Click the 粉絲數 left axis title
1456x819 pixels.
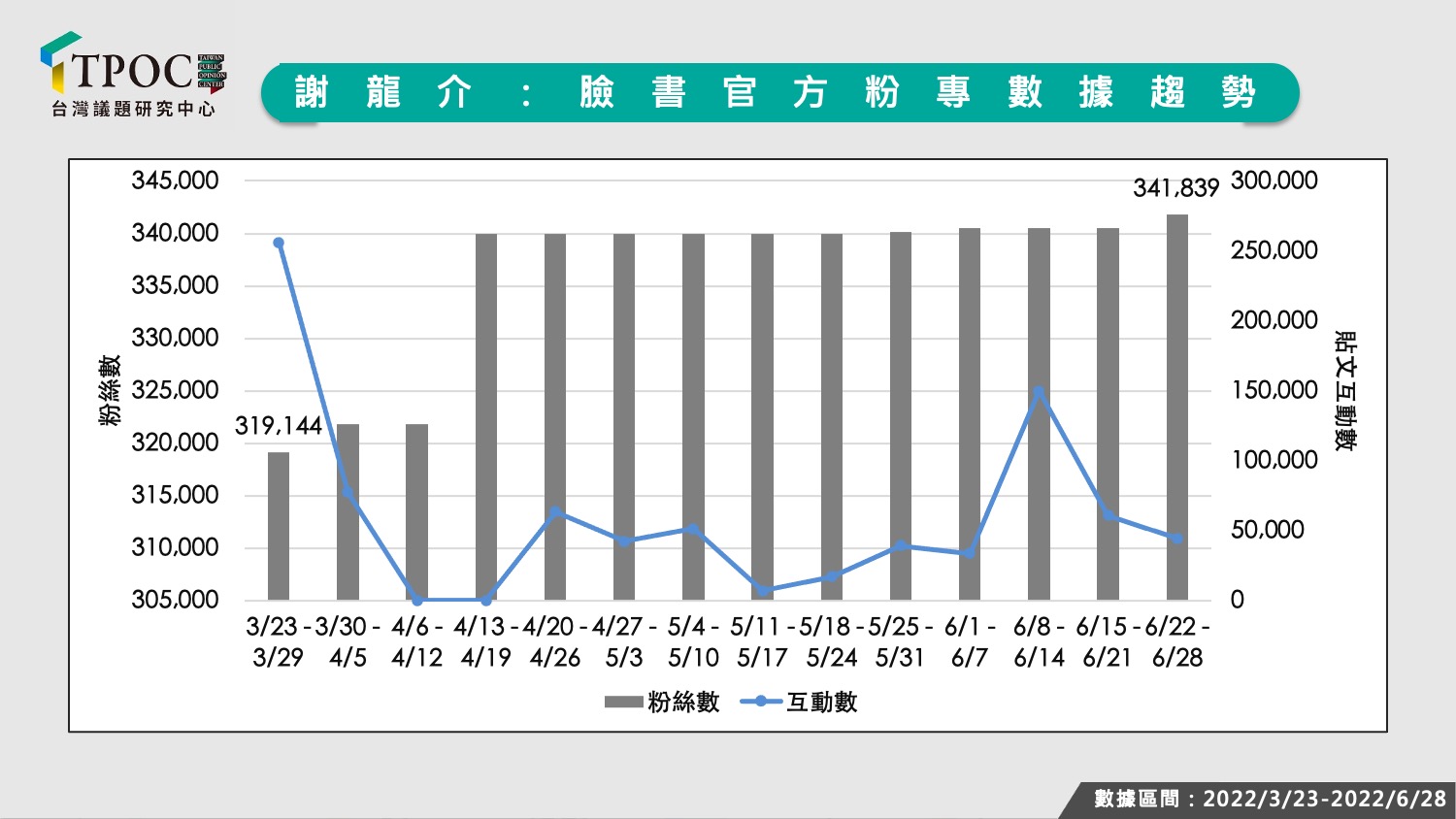[110, 390]
